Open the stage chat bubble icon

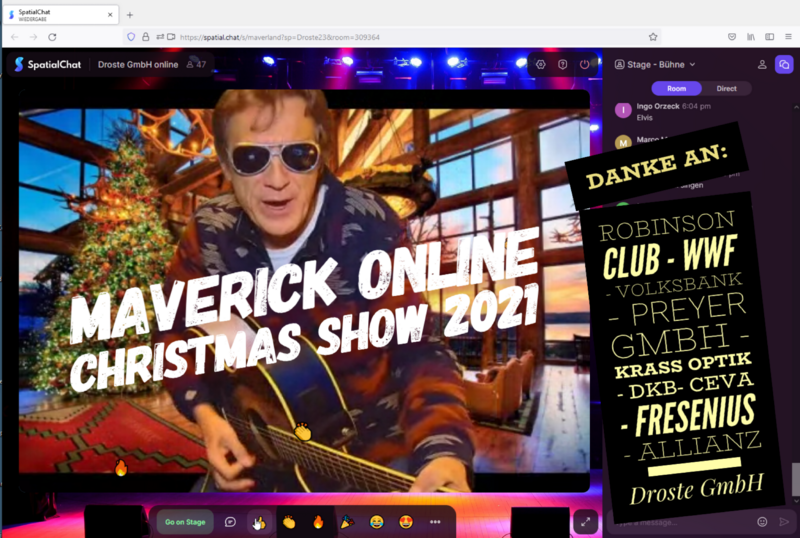point(230,522)
